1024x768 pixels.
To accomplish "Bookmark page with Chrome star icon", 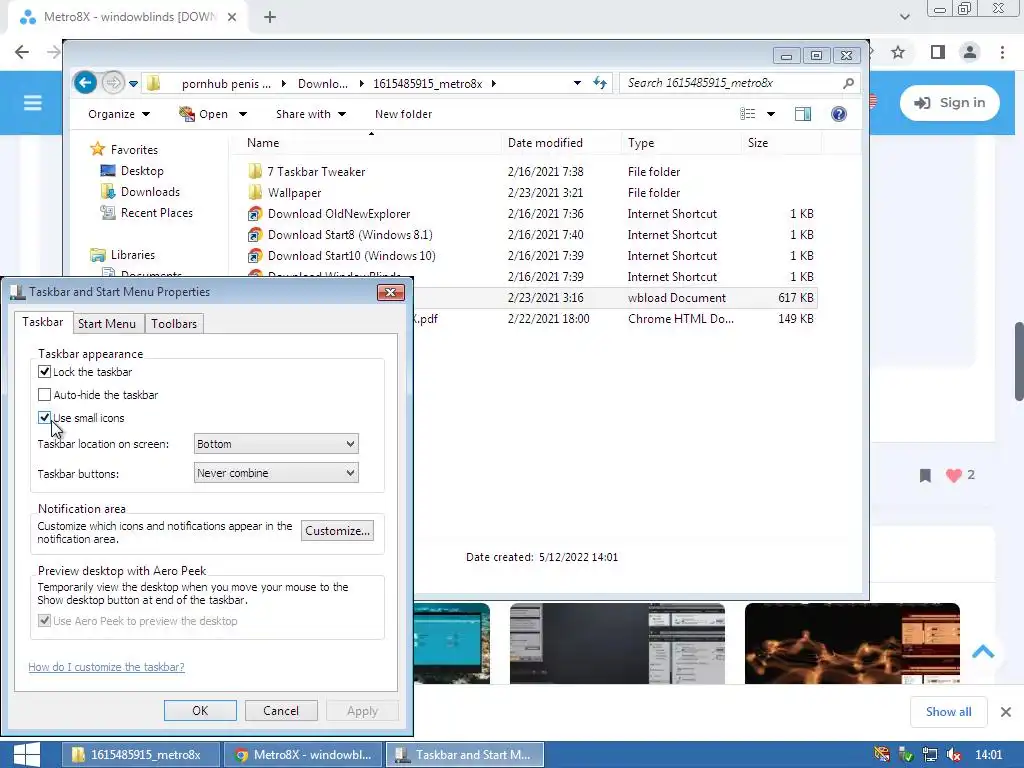I will pos(899,52).
